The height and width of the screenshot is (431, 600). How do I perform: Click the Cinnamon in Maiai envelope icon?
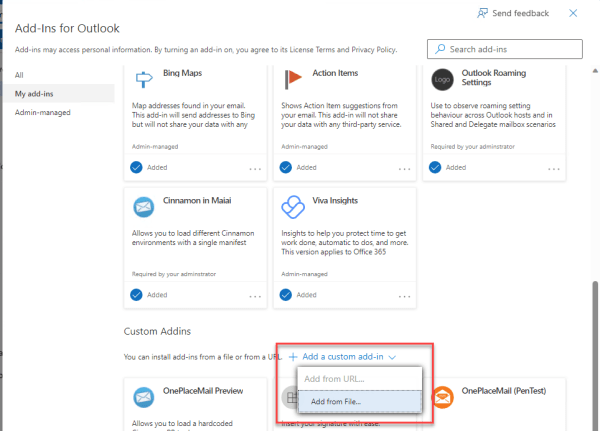pos(145,206)
